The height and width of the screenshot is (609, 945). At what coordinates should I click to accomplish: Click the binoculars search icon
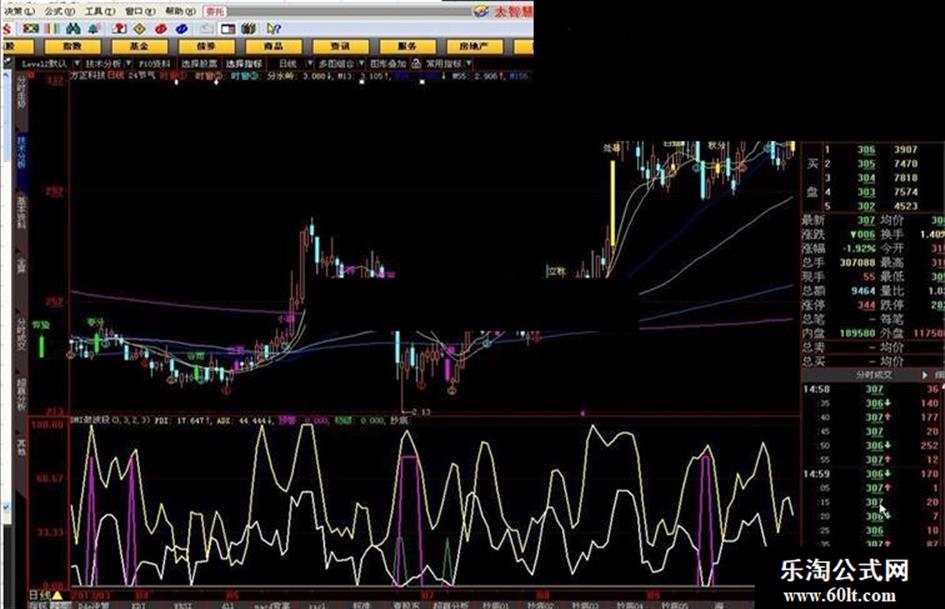point(74,28)
